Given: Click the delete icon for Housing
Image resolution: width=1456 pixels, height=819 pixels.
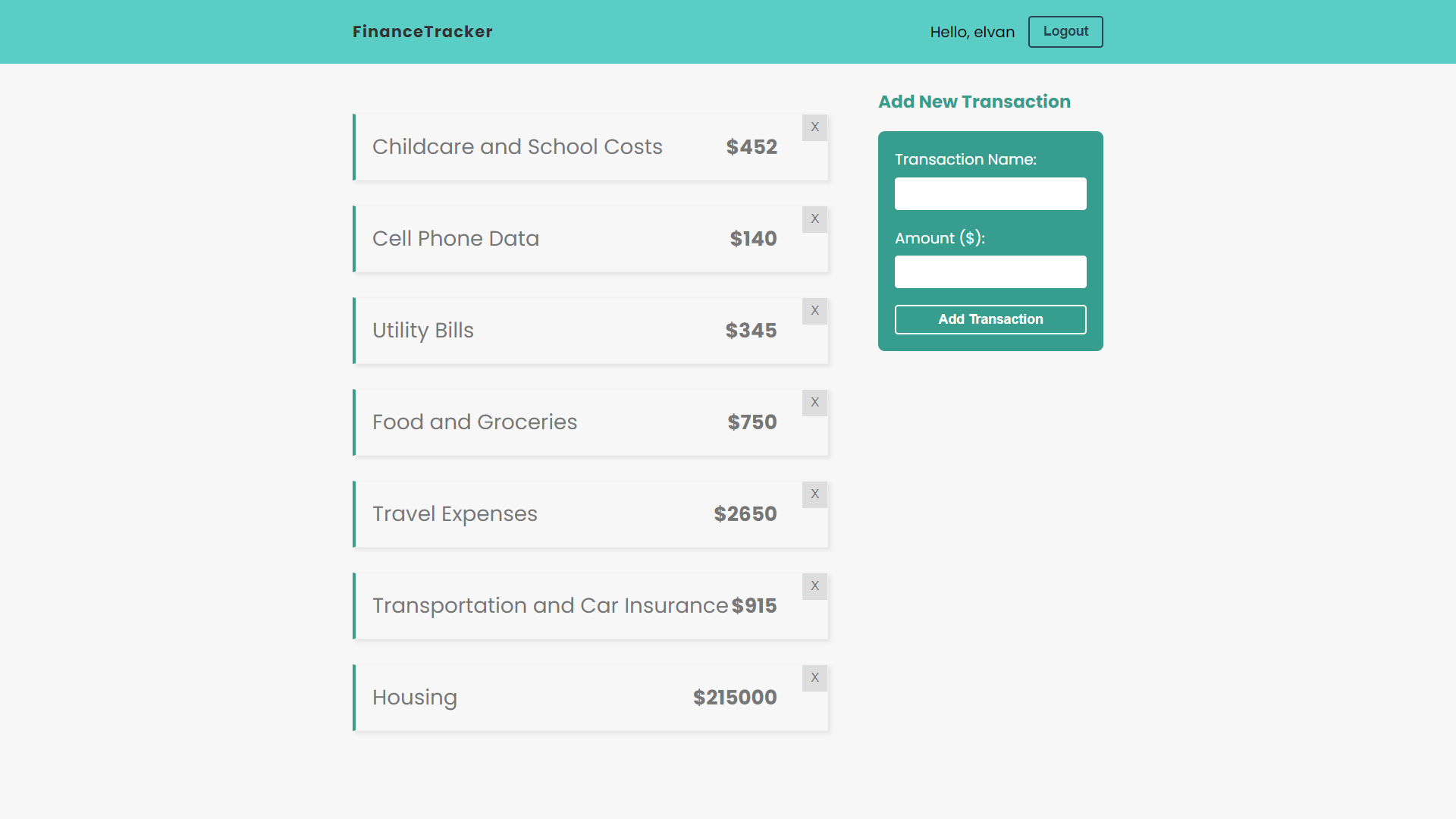Looking at the screenshot, I should click(815, 678).
